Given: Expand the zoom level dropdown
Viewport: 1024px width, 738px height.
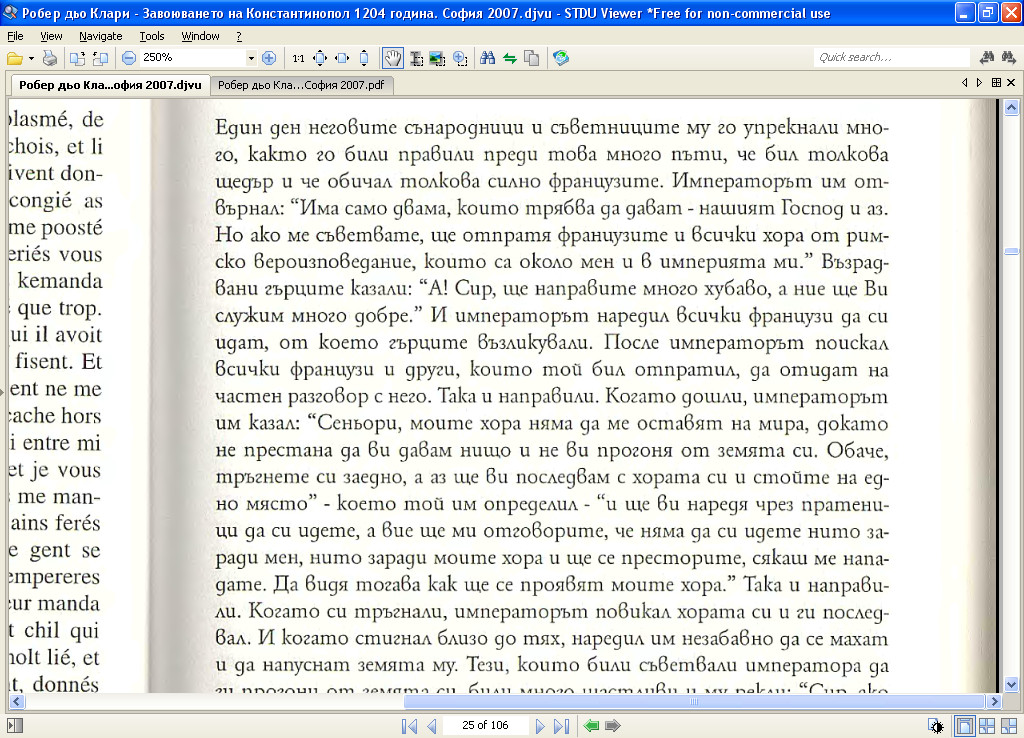Looking at the screenshot, I should [x=251, y=58].
